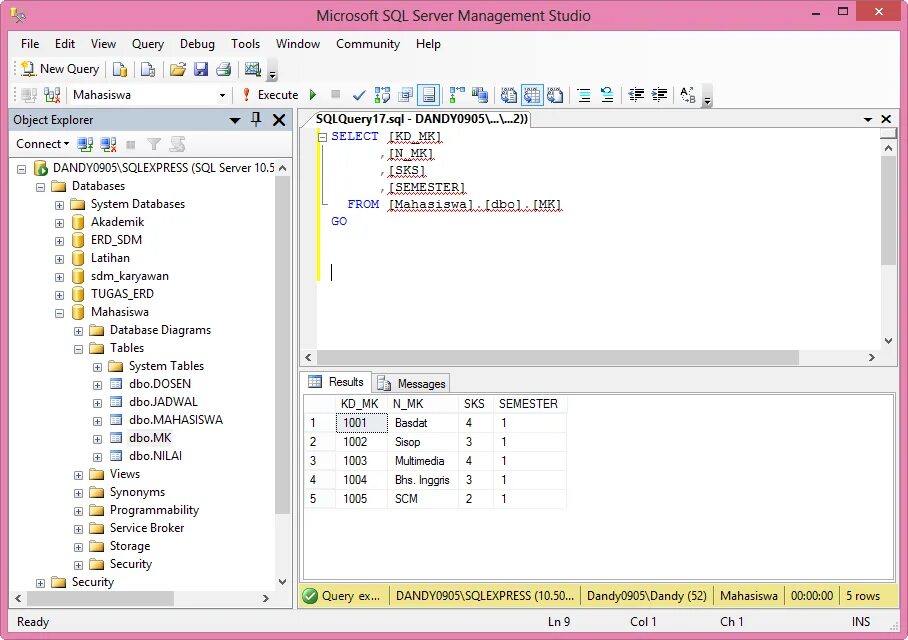Click the Activity Monitor icon
This screenshot has height=640, width=908.
point(252,70)
